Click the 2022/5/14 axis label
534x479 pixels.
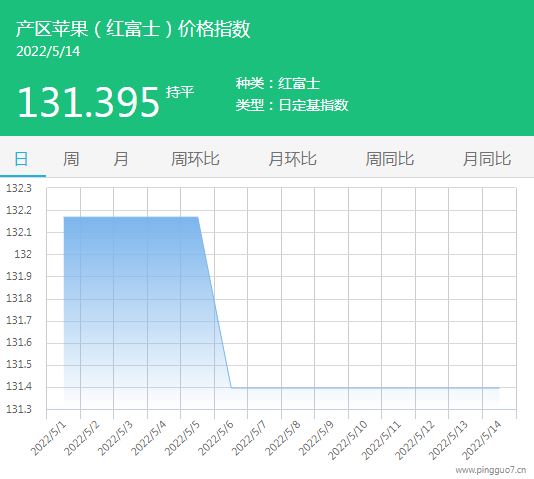pyautogui.click(x=482, y=440)
